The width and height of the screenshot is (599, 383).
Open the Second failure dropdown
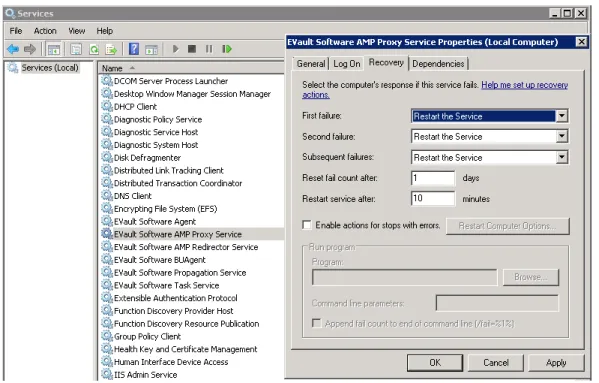(x=562, y=136)
